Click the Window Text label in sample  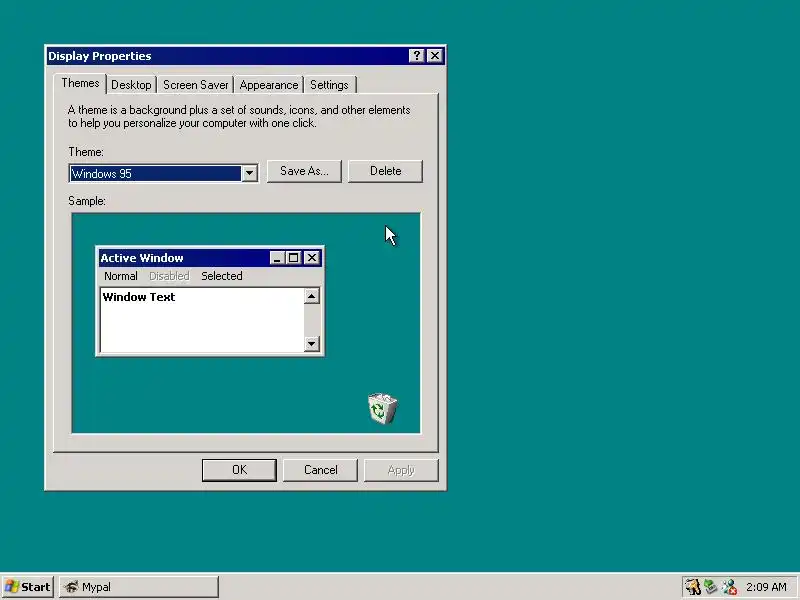[x=139, y=297]
